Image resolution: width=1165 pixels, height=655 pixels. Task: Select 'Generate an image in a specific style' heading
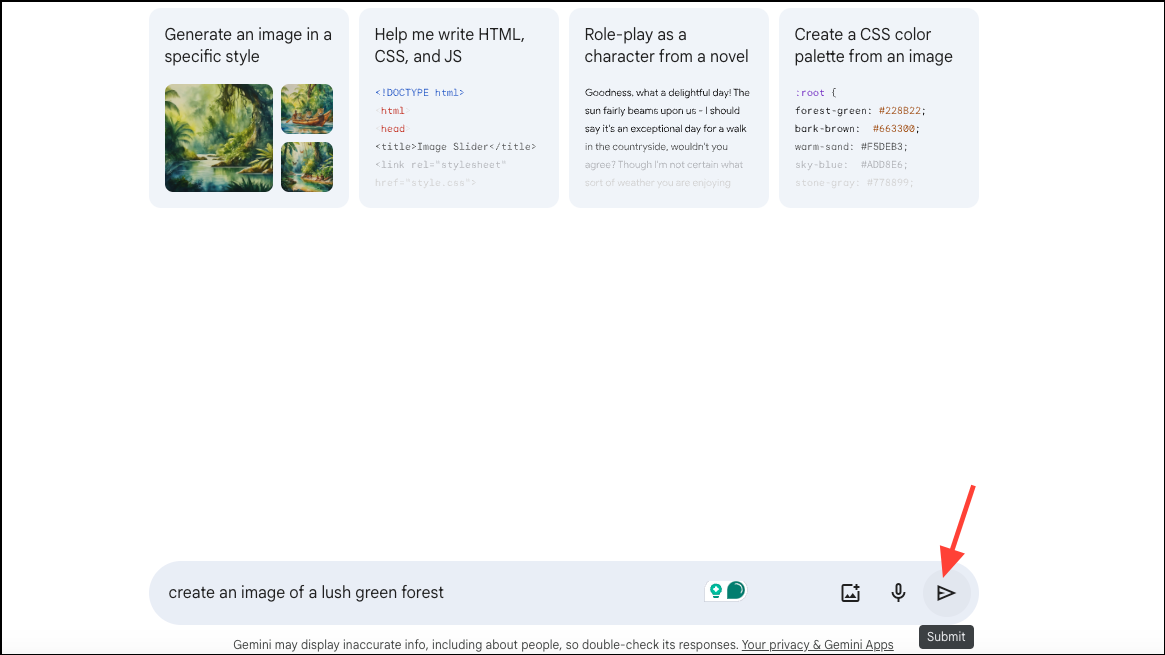pyautogui.click(x=248, y=46)
